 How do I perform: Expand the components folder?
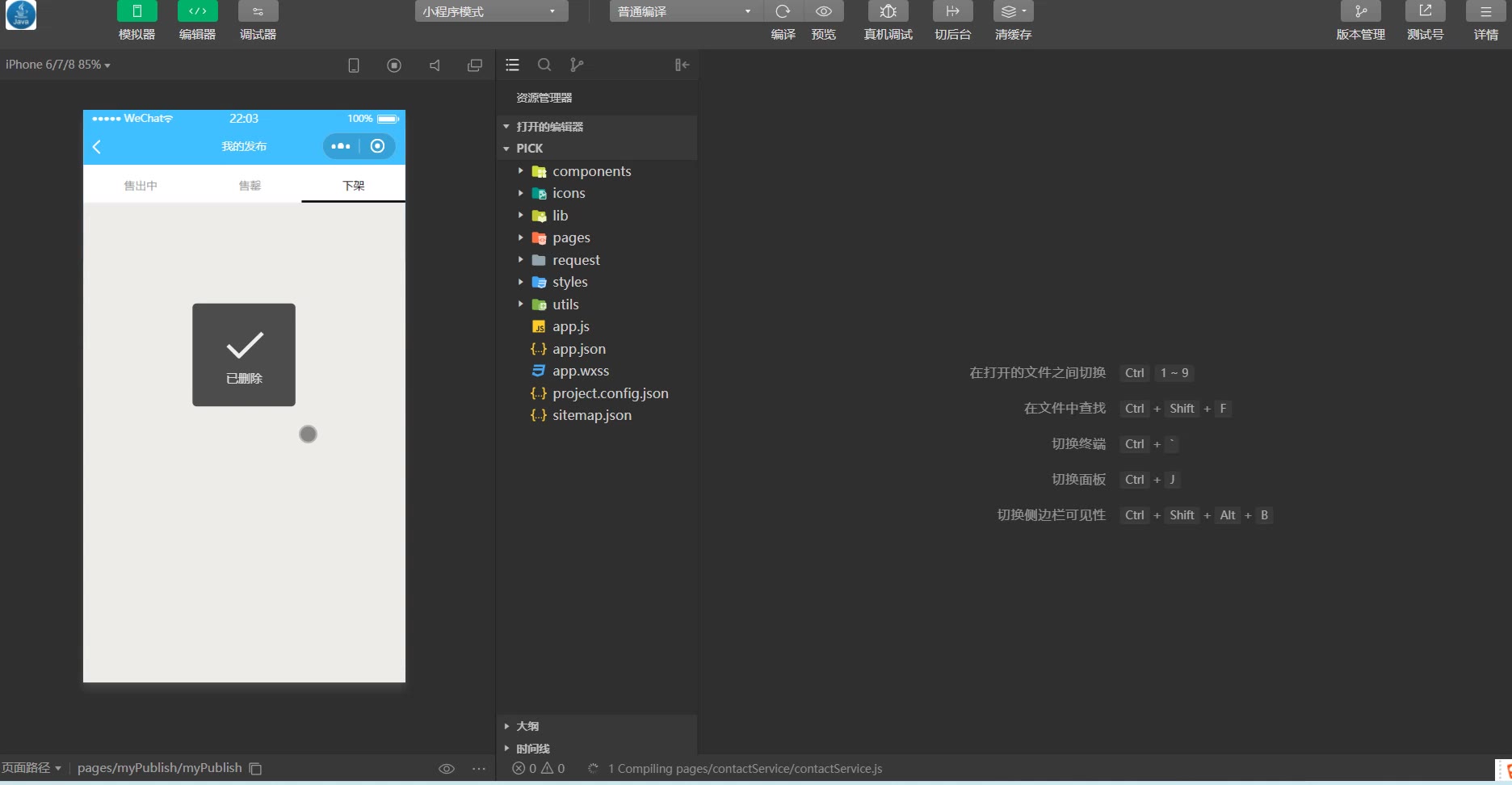tap(597, 171)
